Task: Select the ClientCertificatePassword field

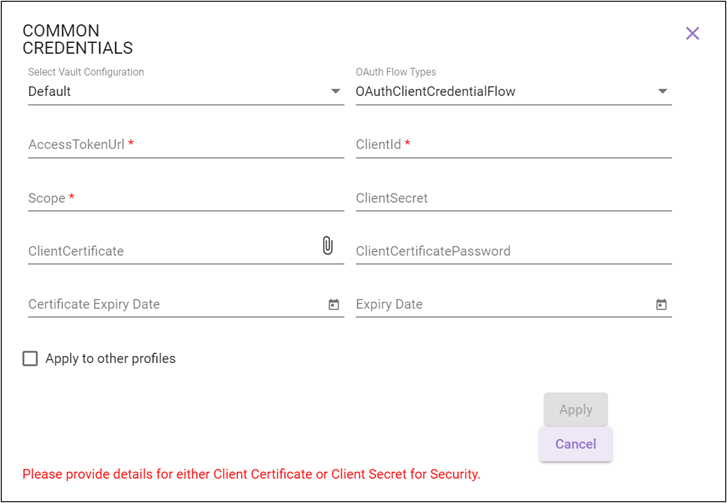Action: [514, 251]
